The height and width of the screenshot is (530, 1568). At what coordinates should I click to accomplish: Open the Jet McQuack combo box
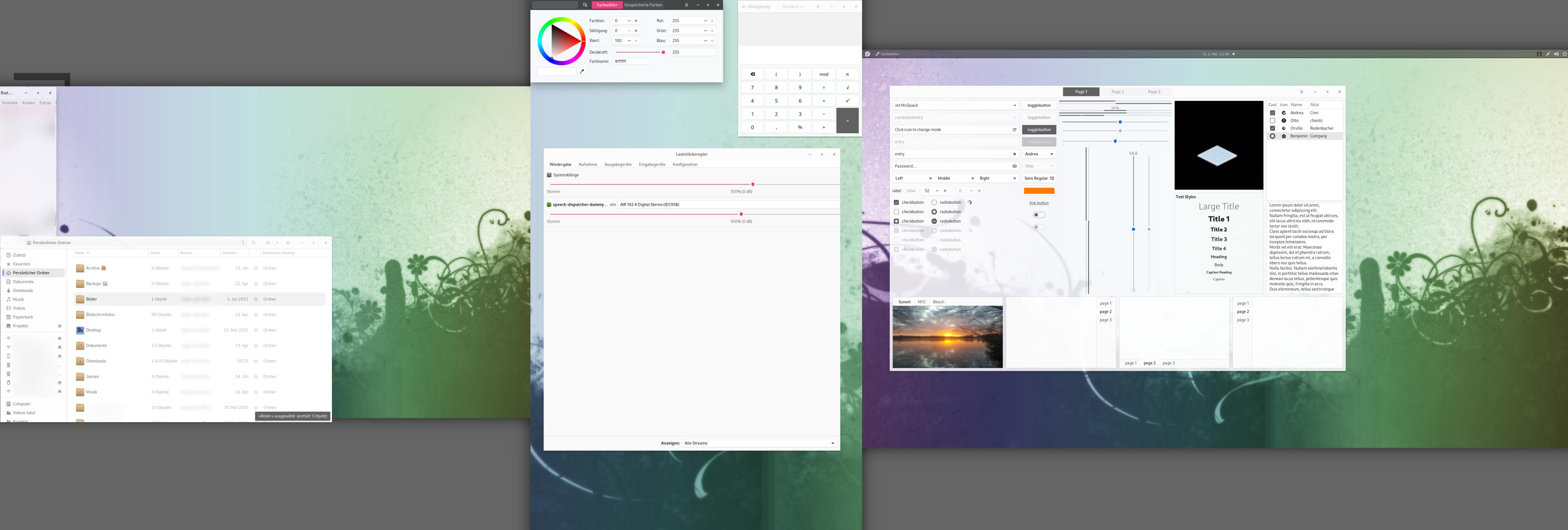pos(955,105)
